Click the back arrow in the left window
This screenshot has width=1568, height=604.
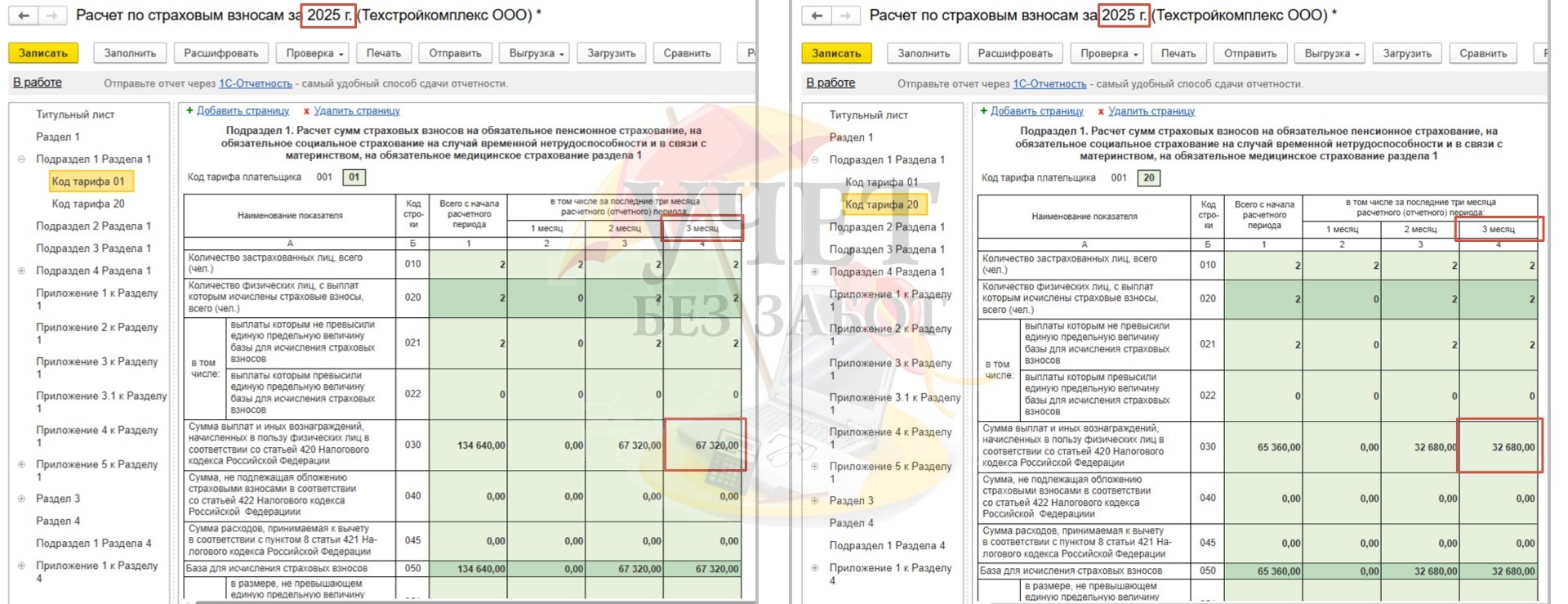(24, 16)
